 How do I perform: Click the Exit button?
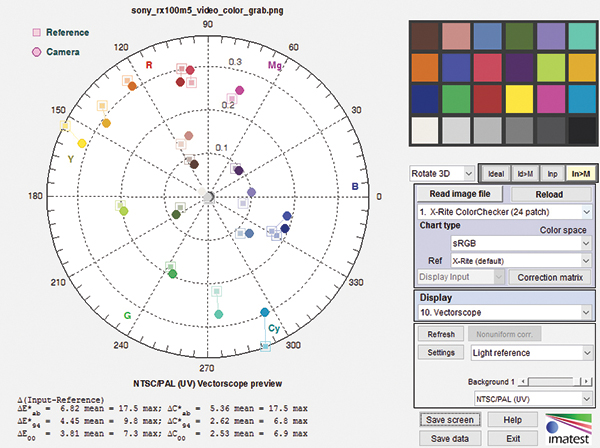(512, 438)
